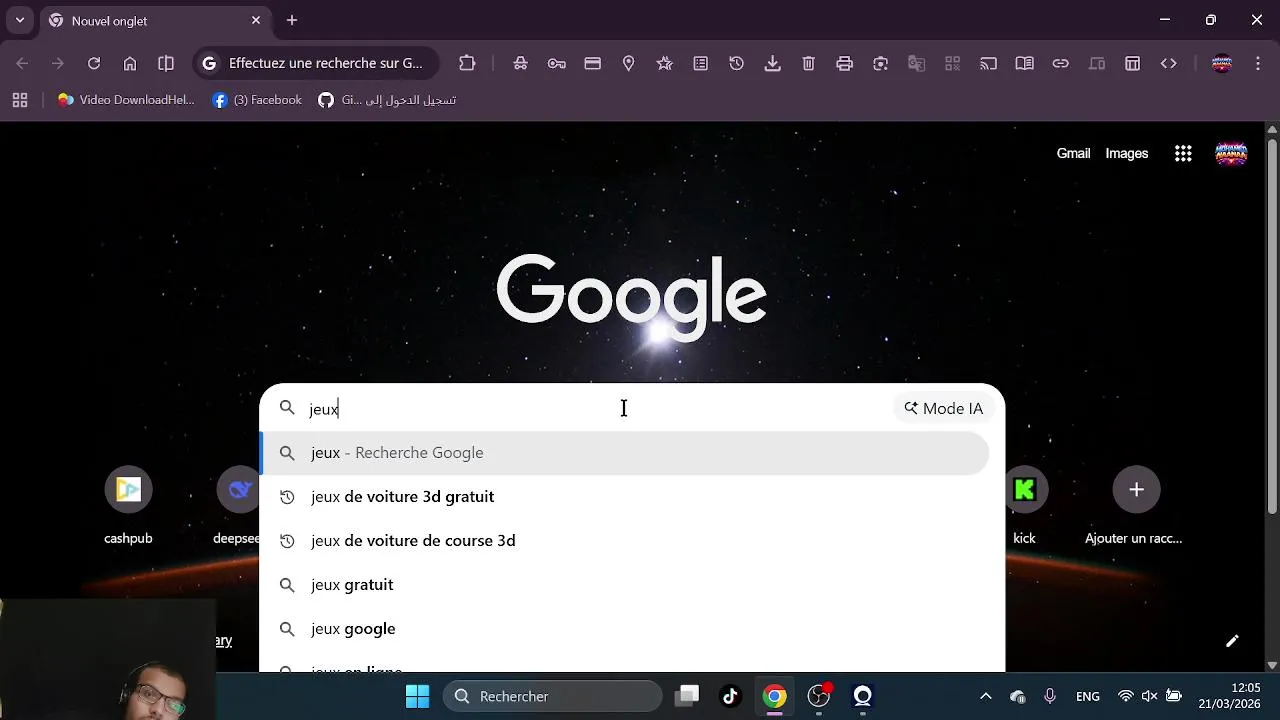Open Windows Start menu
This screenshot has width=1280, height=720.
pyautogui.click(x=417, y=696)
